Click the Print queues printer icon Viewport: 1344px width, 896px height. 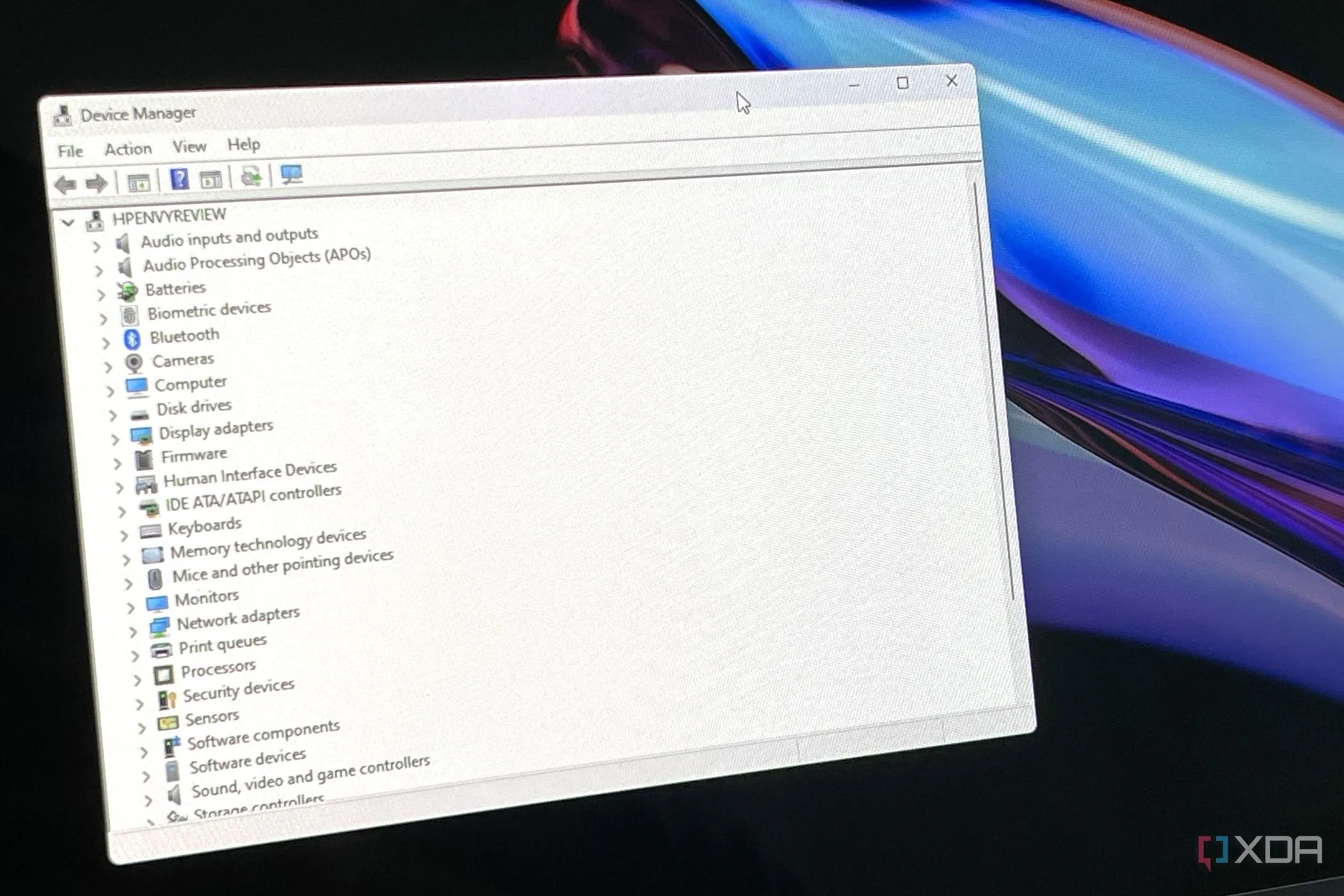pos(161,650)
